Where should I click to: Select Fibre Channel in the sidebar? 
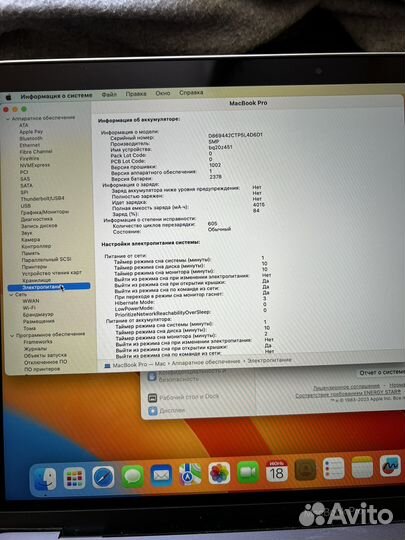(x=36, y=152)
